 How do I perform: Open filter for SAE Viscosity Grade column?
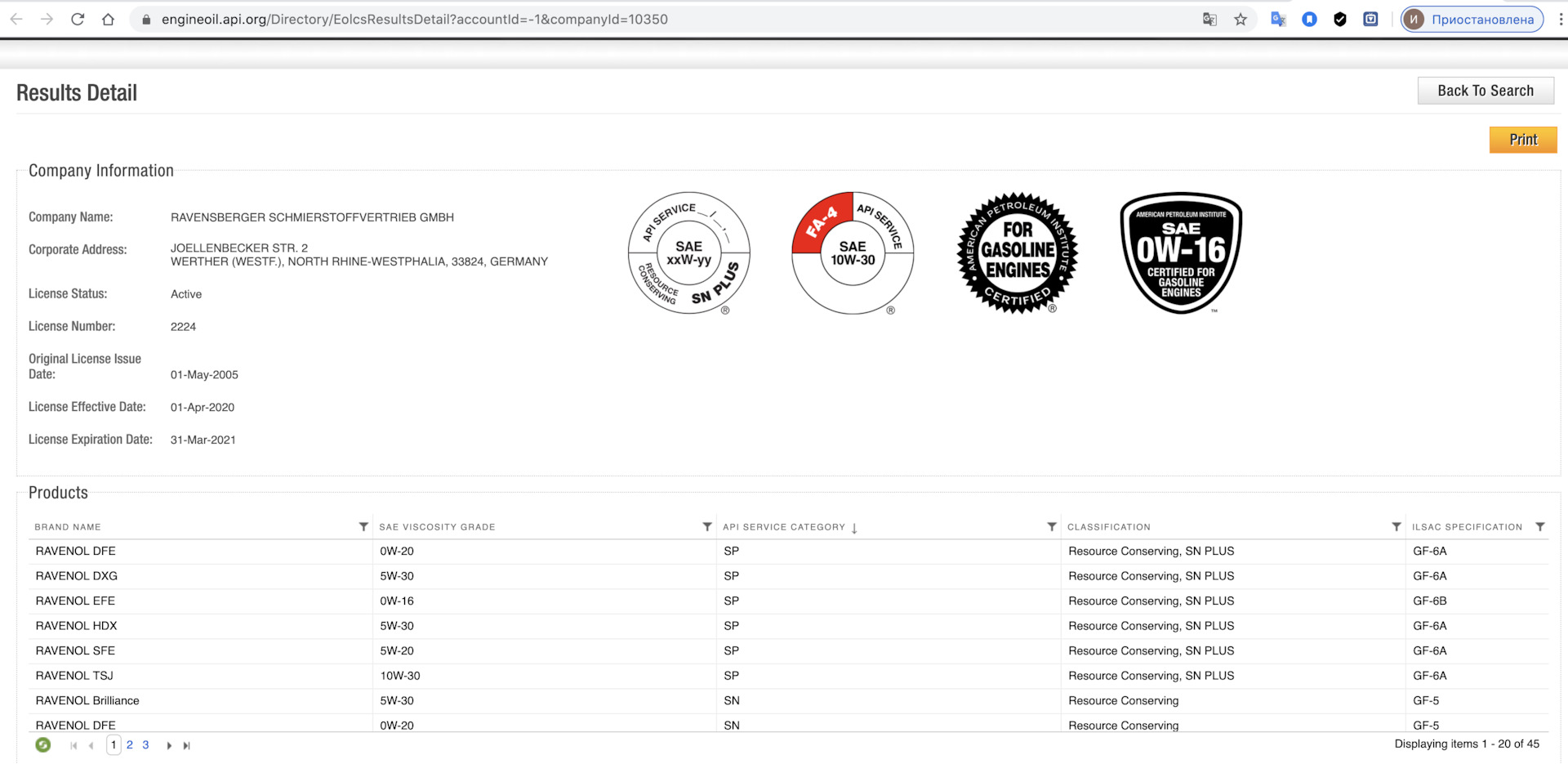707,527
